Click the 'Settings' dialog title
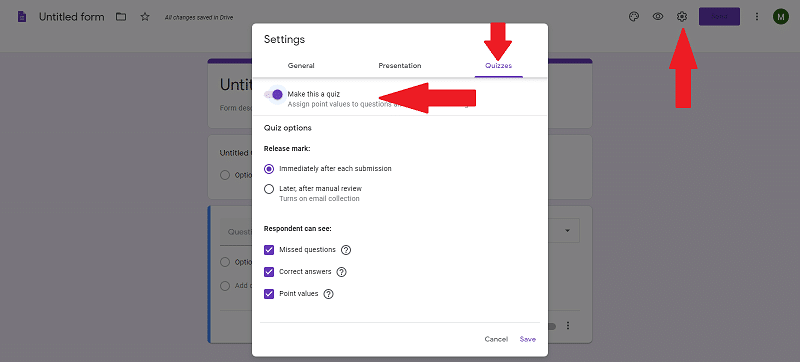Image resolution: width=800 pixels, height=362 pixels. (284, 39)
